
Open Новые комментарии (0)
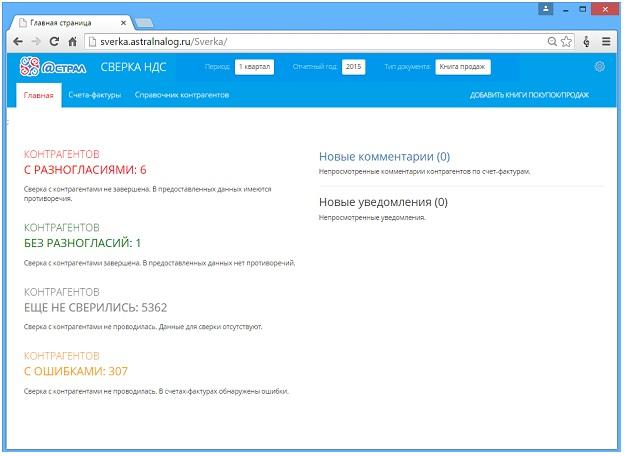pyautogui.click(x=384, y=157)
